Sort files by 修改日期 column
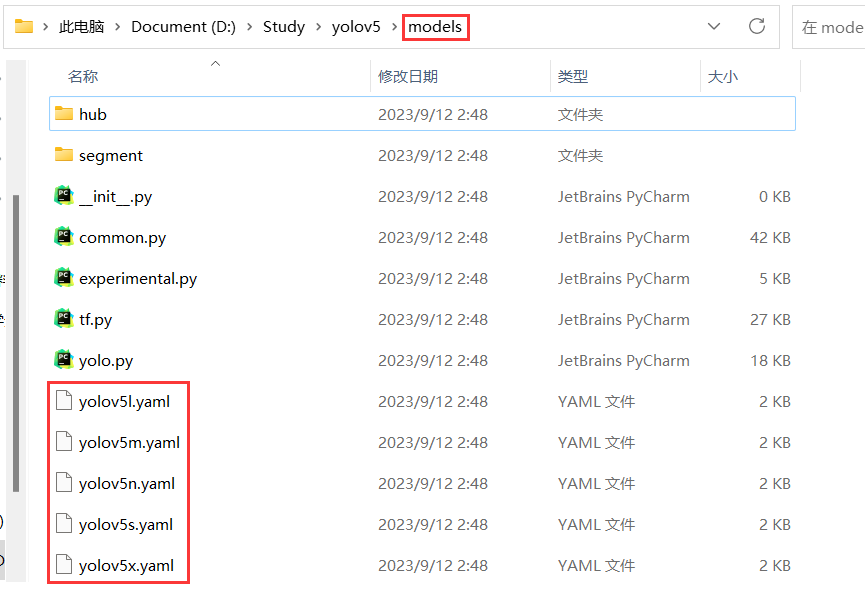This screenshot has width=865, height=591. (x=408, y=76)
